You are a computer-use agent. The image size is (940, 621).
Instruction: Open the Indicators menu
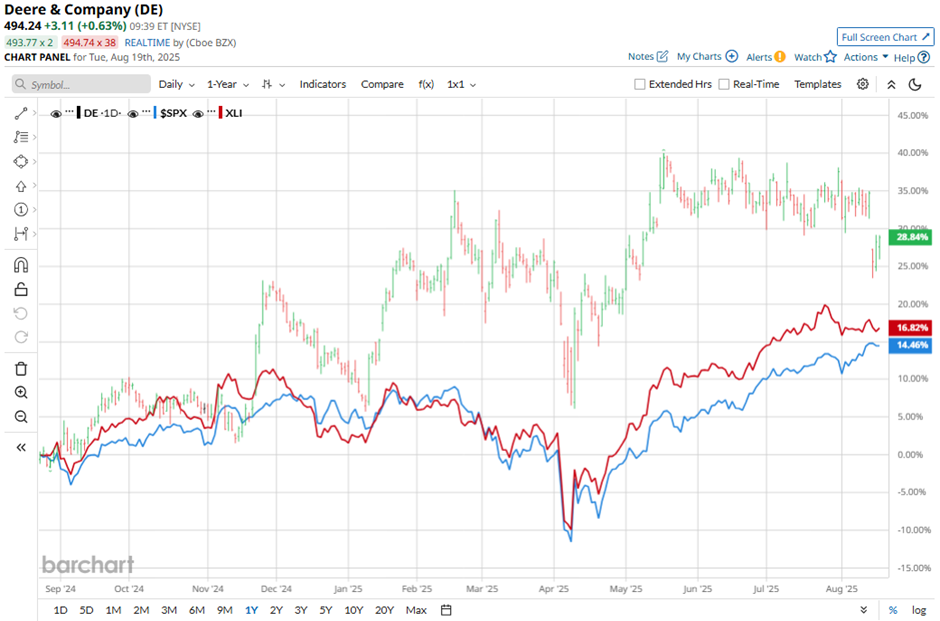click(323, 85)
